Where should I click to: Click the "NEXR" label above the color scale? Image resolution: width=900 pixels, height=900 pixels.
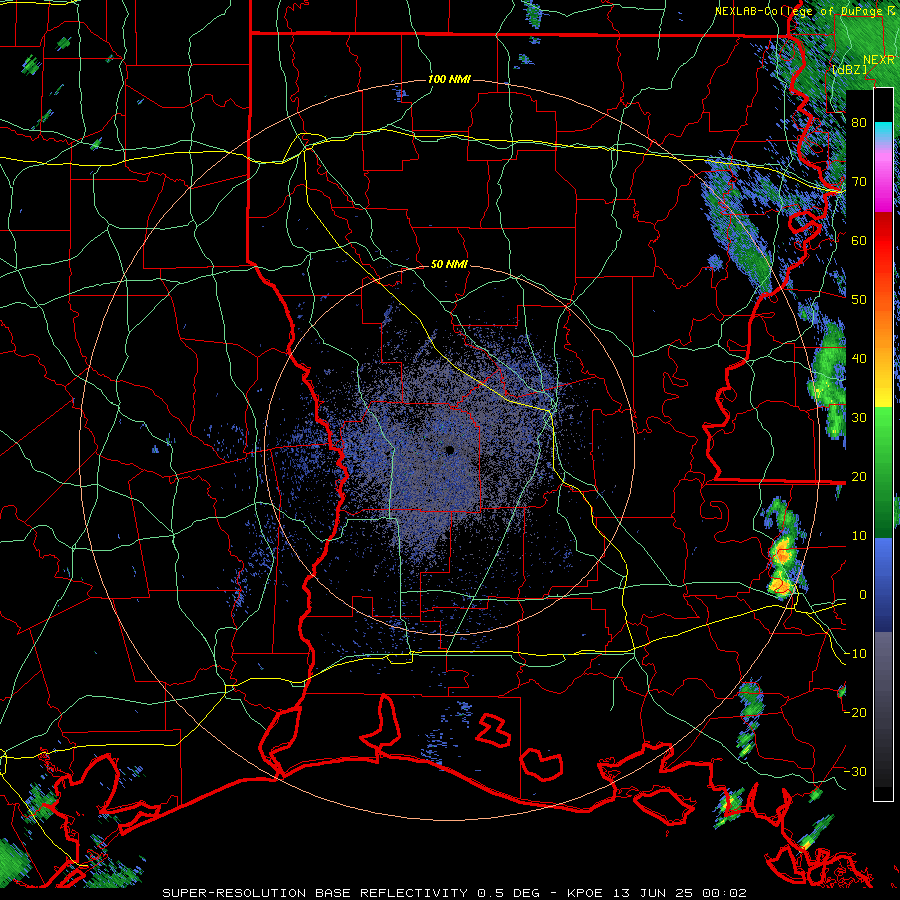click(x=879, y=60)
